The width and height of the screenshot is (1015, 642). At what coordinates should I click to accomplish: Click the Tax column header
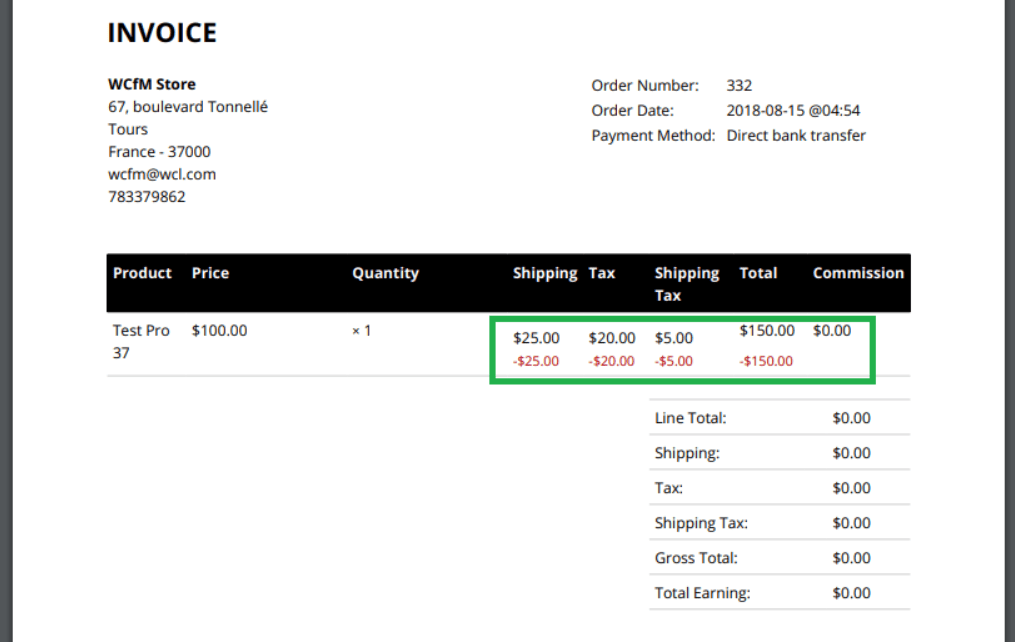pyautogui.click(x=601, y=272)
